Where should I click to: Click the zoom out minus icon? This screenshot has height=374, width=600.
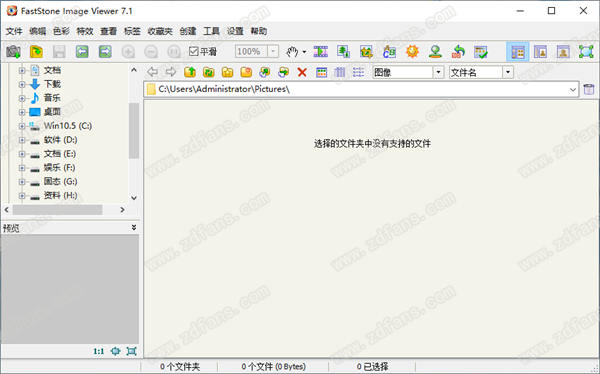point(151,51)
